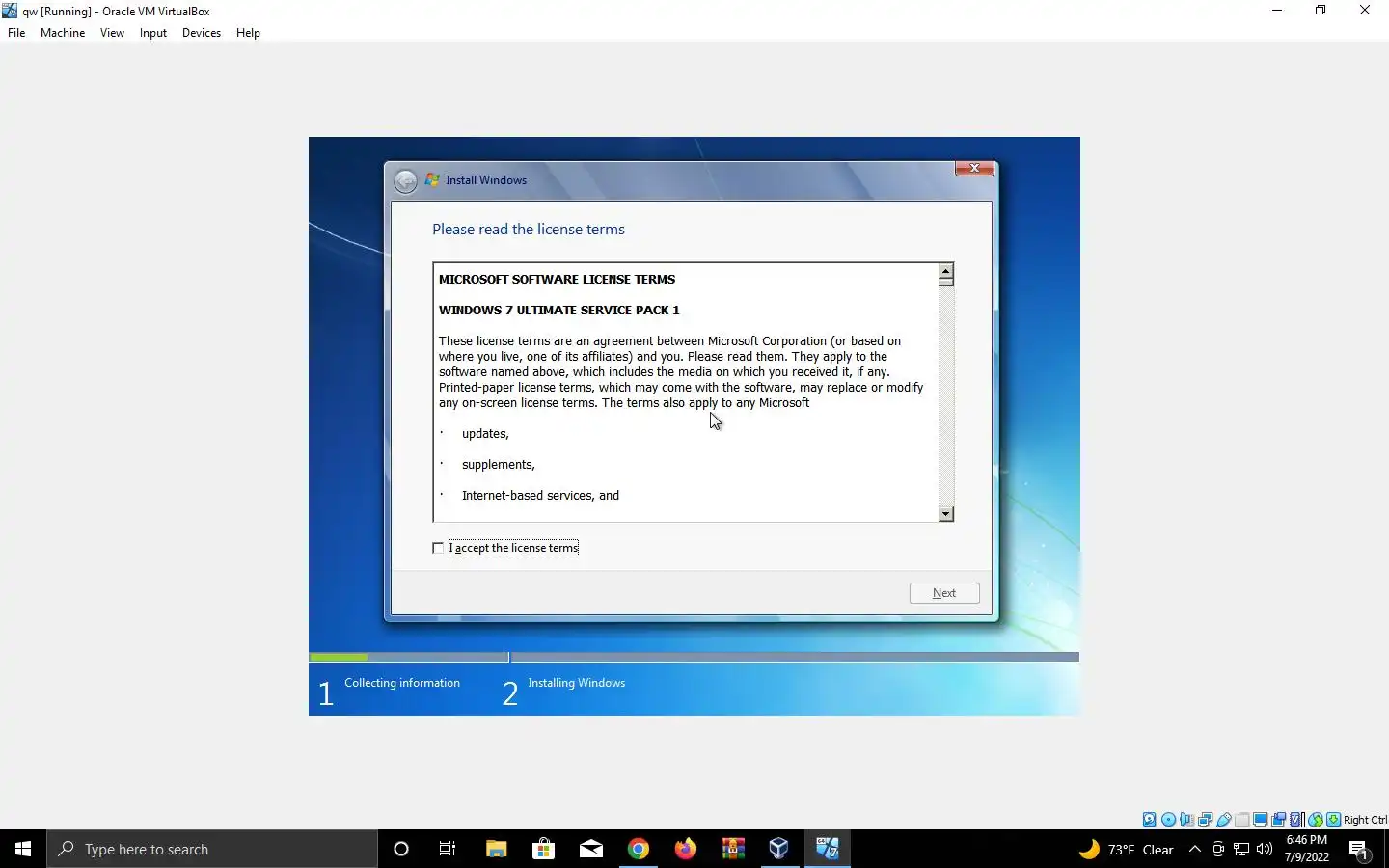This screenshot has height=868, width=1389.
Task: Open the Windows Start menu
Action: pyautogui.click(x=23, y=849)
